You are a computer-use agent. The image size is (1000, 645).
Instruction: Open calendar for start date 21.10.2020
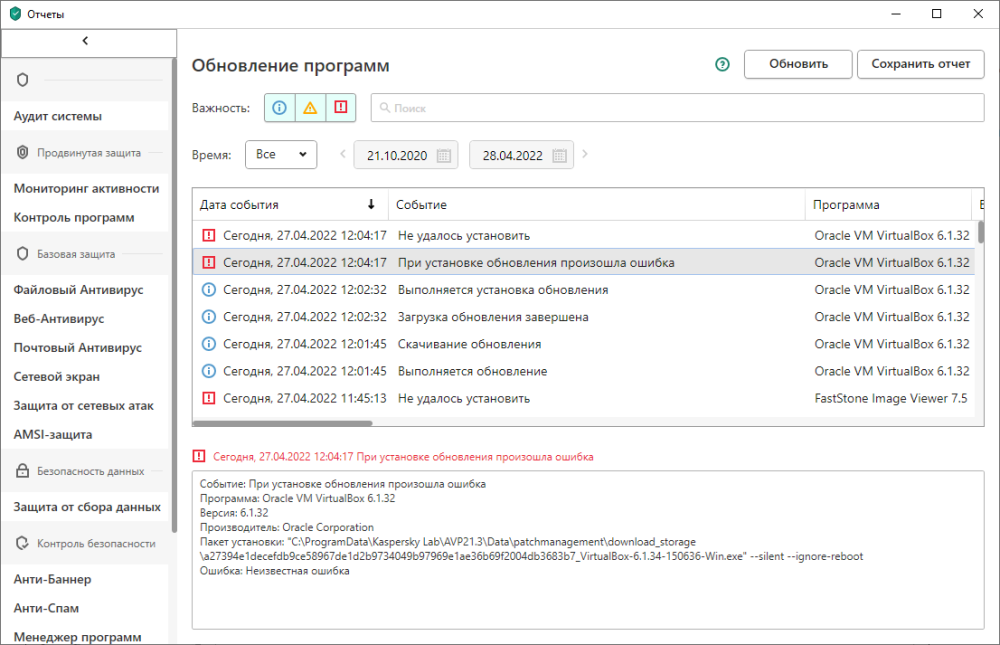[x=445, y=155]
